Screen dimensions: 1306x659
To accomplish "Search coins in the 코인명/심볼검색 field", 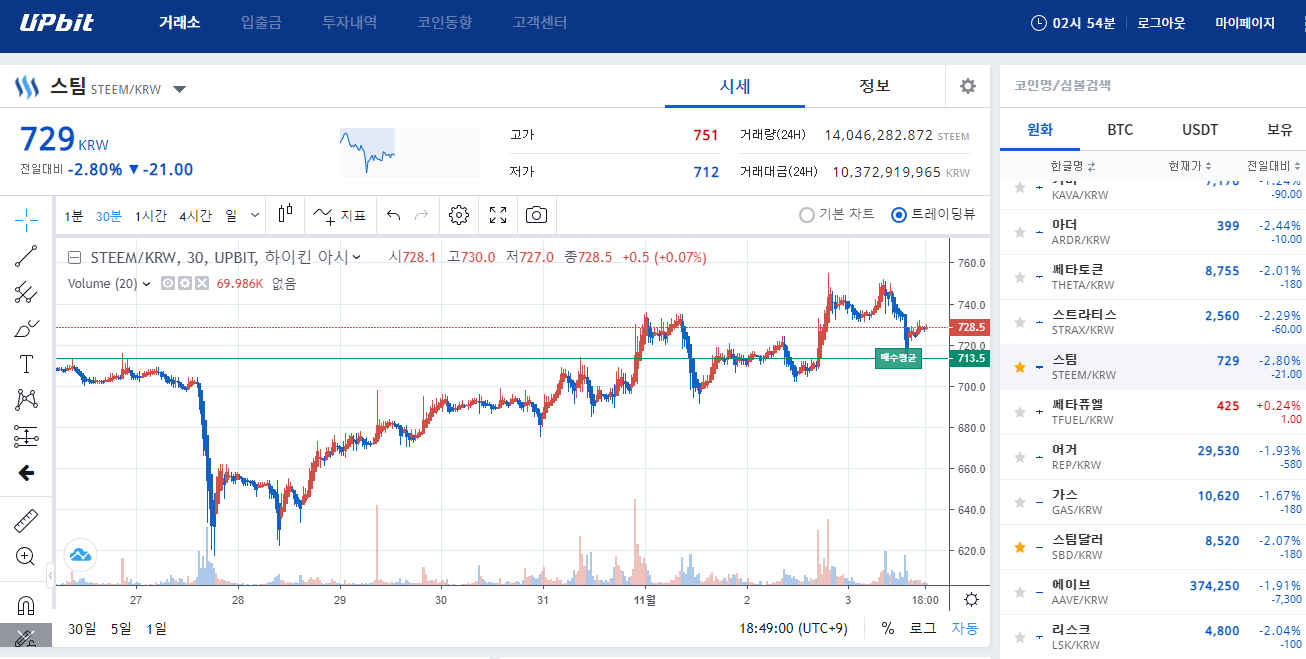I will 1152,86.
